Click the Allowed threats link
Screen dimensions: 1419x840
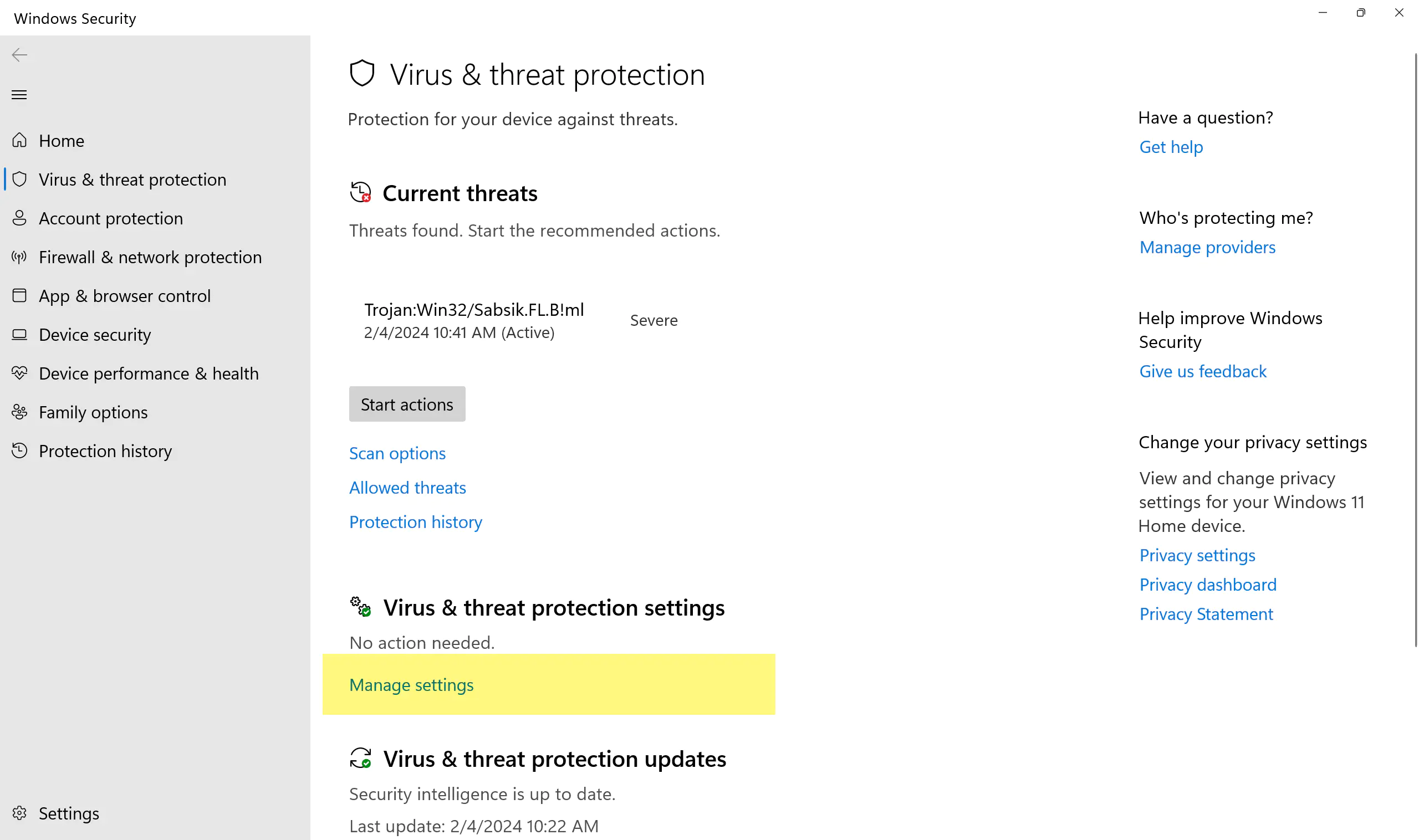point(407,488)
